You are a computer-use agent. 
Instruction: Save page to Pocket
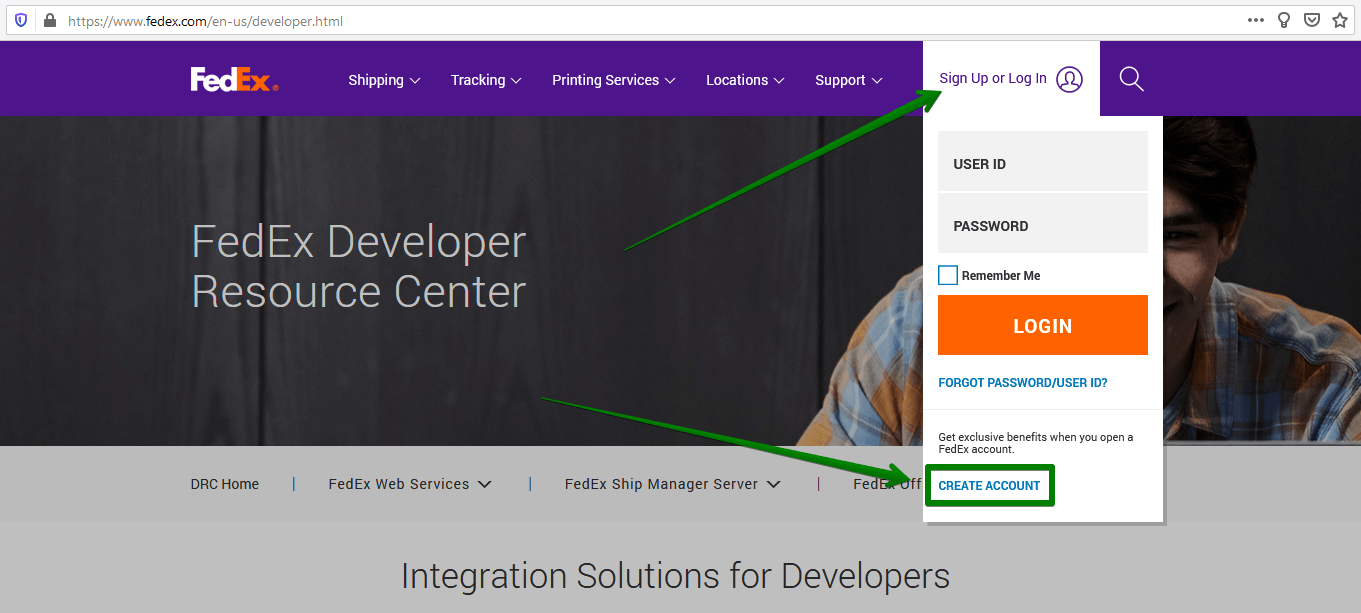tap(1312, 20)
